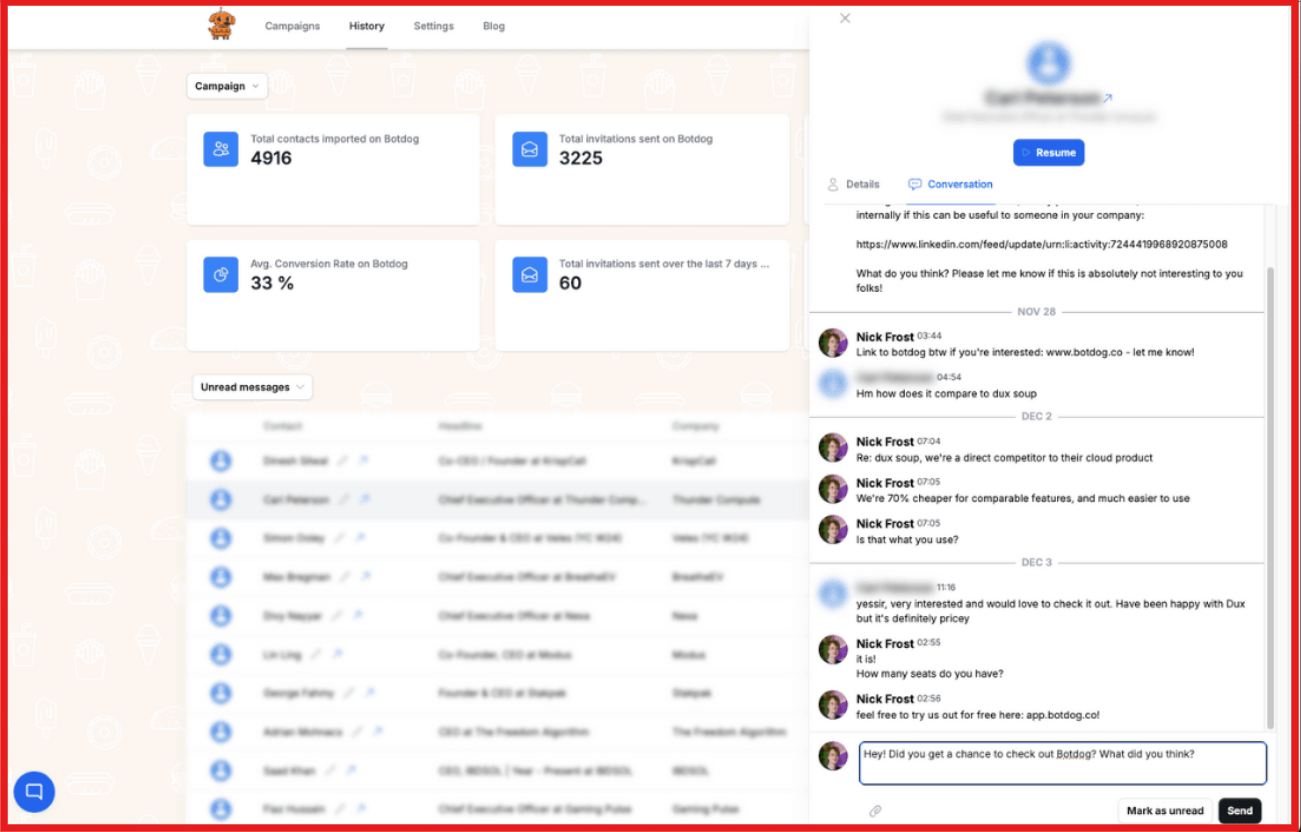
Task: Click the 4916 total contacts value
Action: click(271, 158)
